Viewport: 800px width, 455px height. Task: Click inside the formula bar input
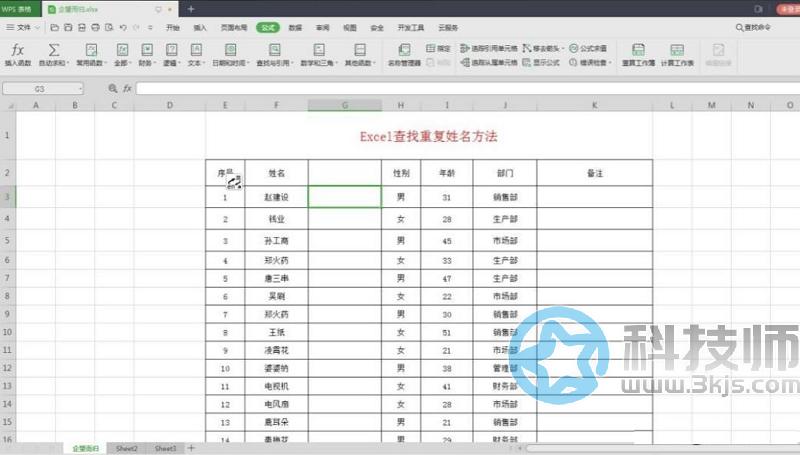[467, 89]
